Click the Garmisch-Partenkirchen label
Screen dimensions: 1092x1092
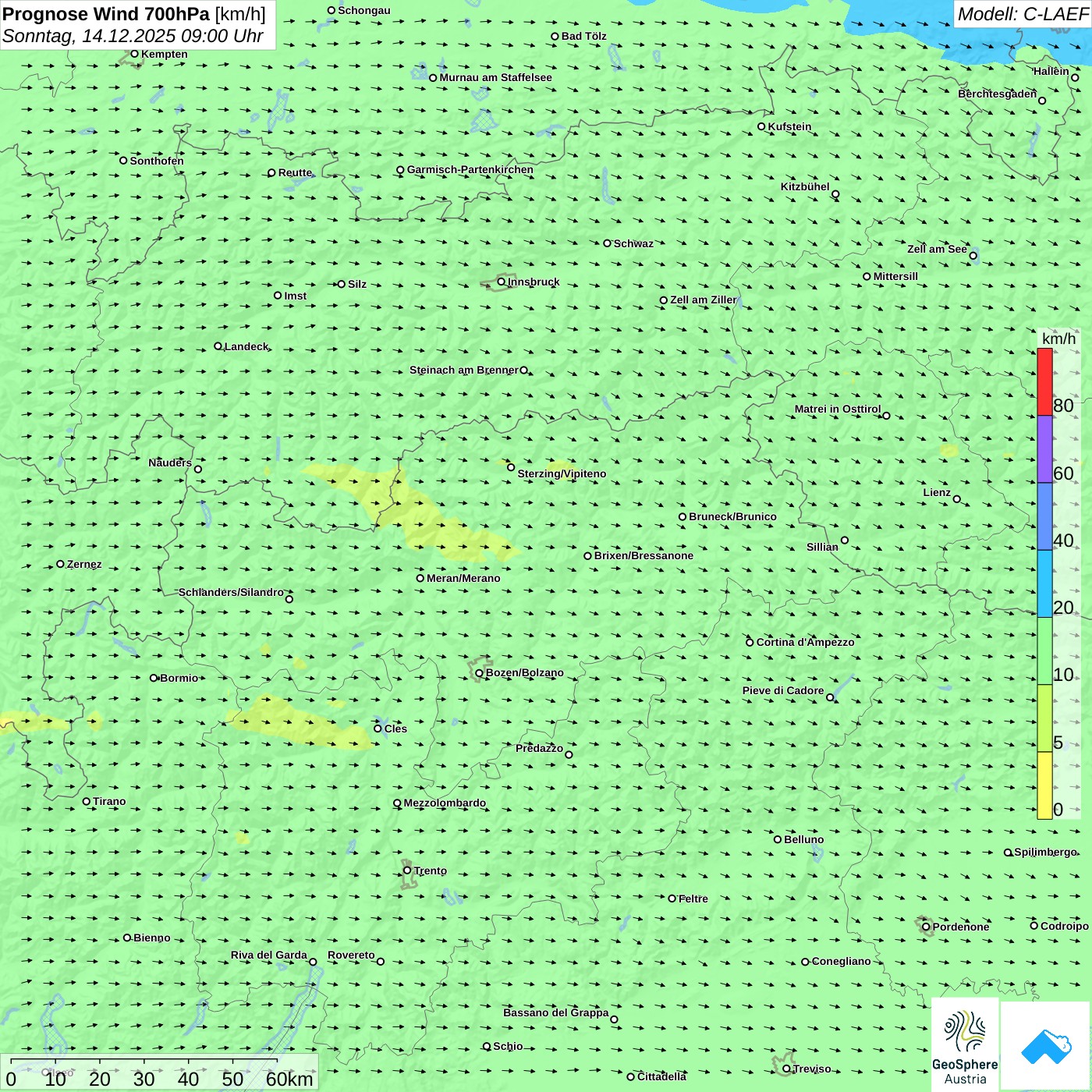tap(470, 169)
